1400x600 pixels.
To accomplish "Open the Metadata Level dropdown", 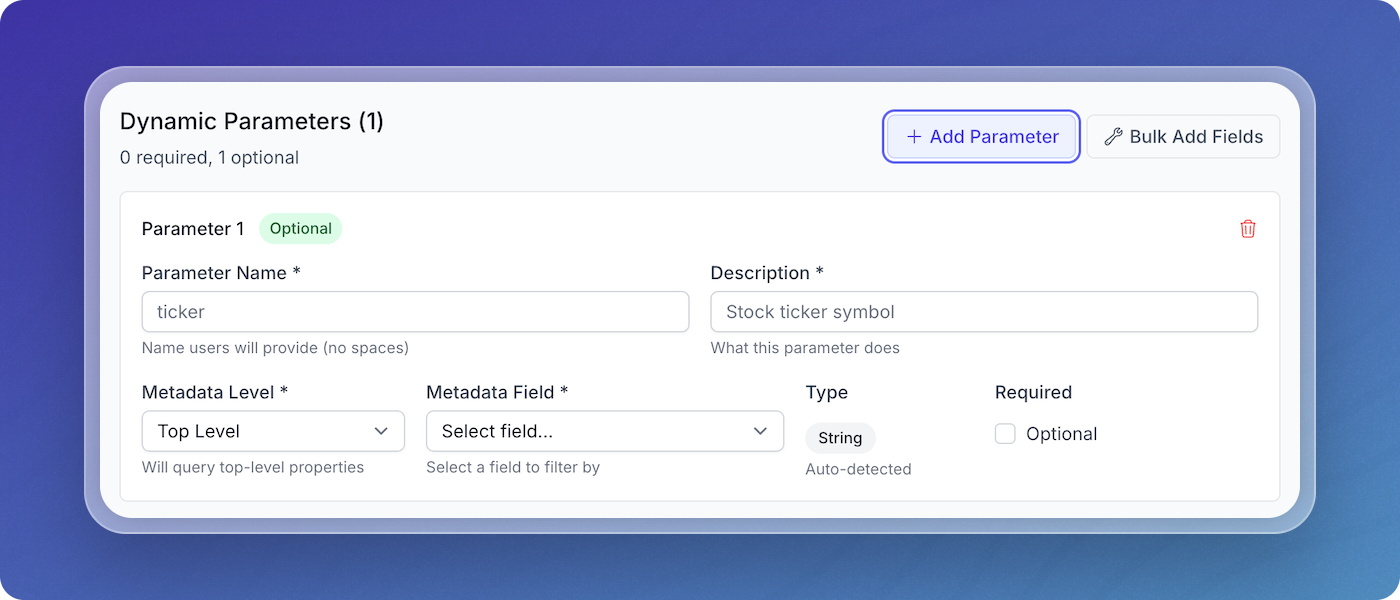I will 273,431.
